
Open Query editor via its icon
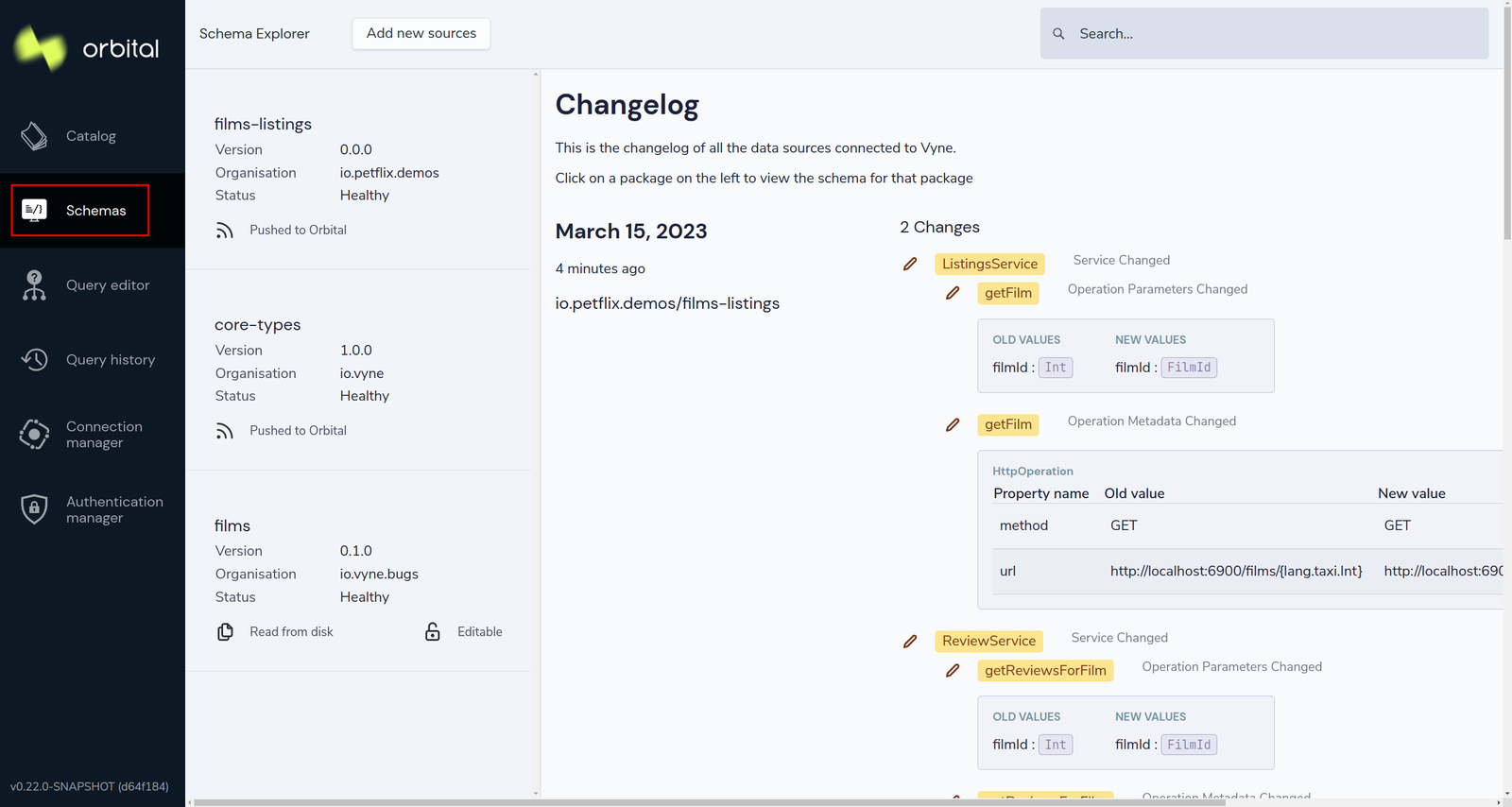click(x=34, y=284)
